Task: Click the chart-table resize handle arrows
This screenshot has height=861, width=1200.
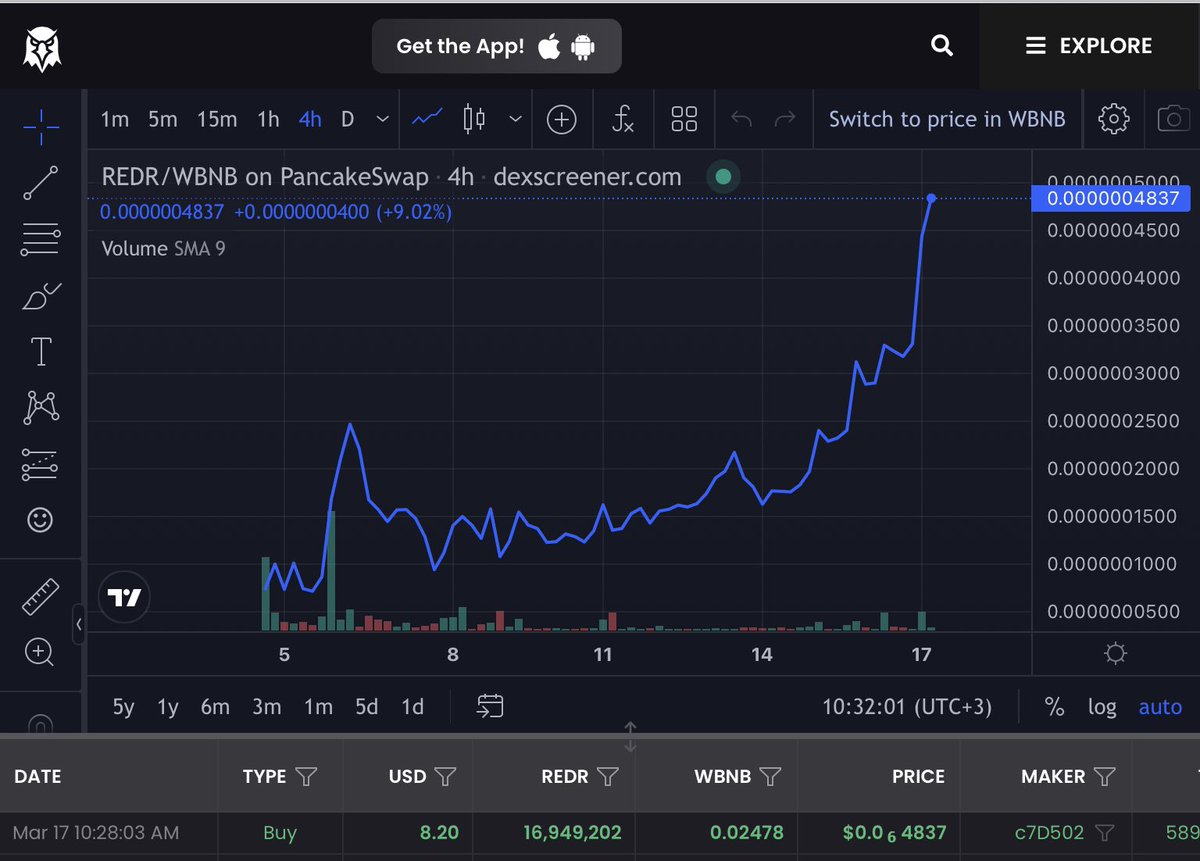Action: (x=630, y=737)
